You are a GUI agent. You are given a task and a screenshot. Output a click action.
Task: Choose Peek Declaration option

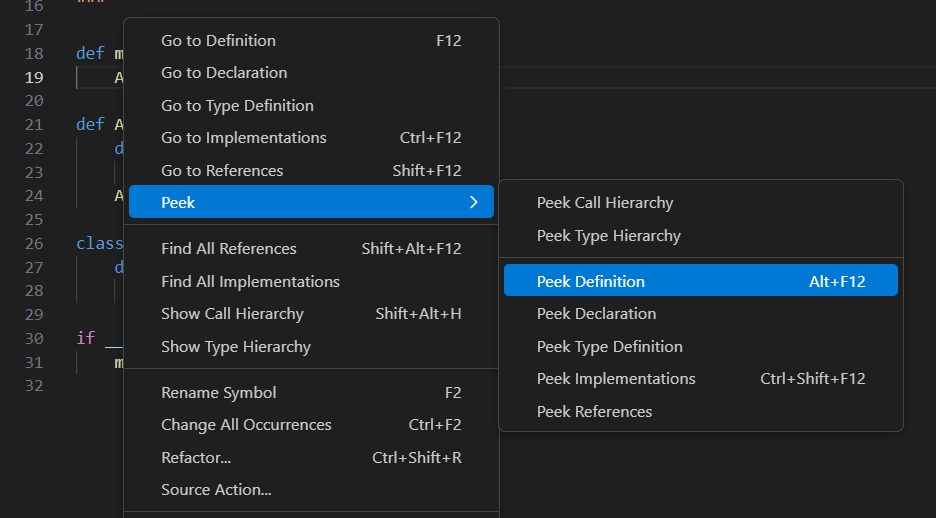[x=596, y=314]
